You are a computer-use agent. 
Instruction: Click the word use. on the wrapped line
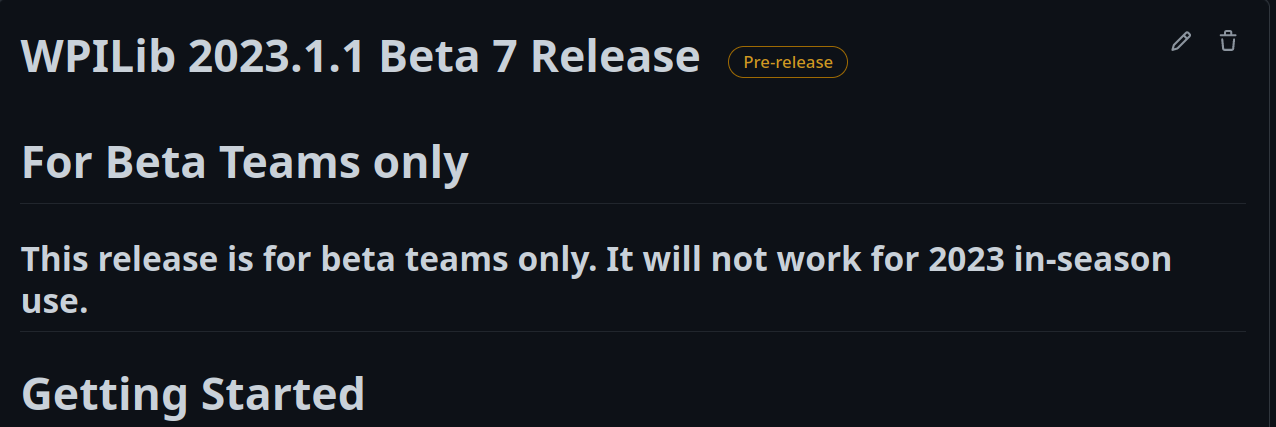click(x=55, y=302)
